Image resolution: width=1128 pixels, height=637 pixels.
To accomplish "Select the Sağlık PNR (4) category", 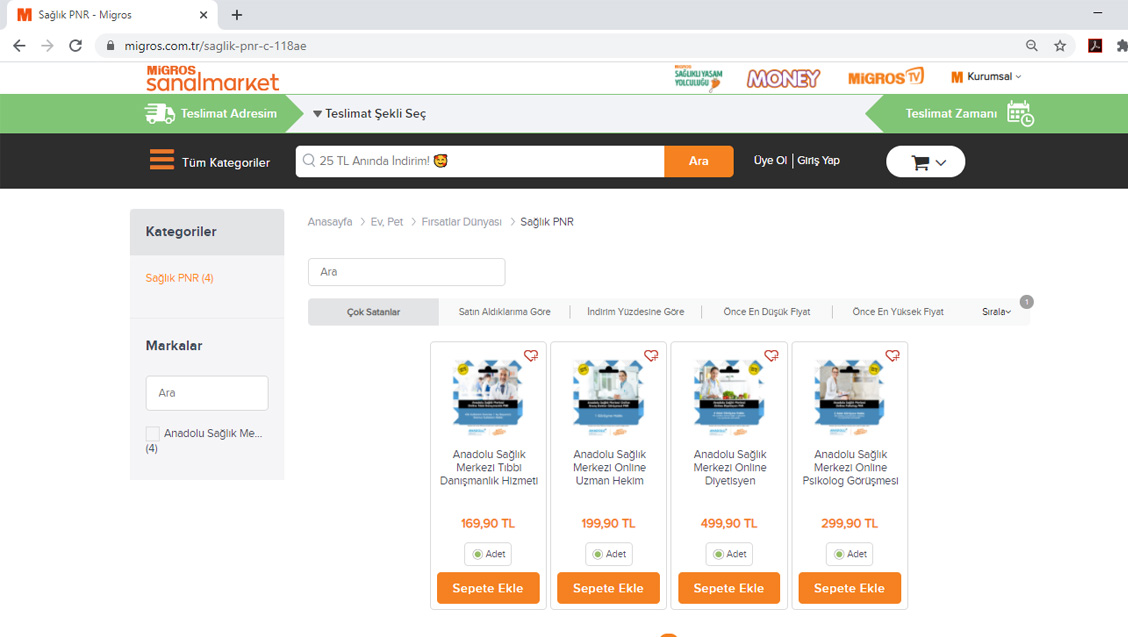I will pyautogui.click(x=179, y=278).
